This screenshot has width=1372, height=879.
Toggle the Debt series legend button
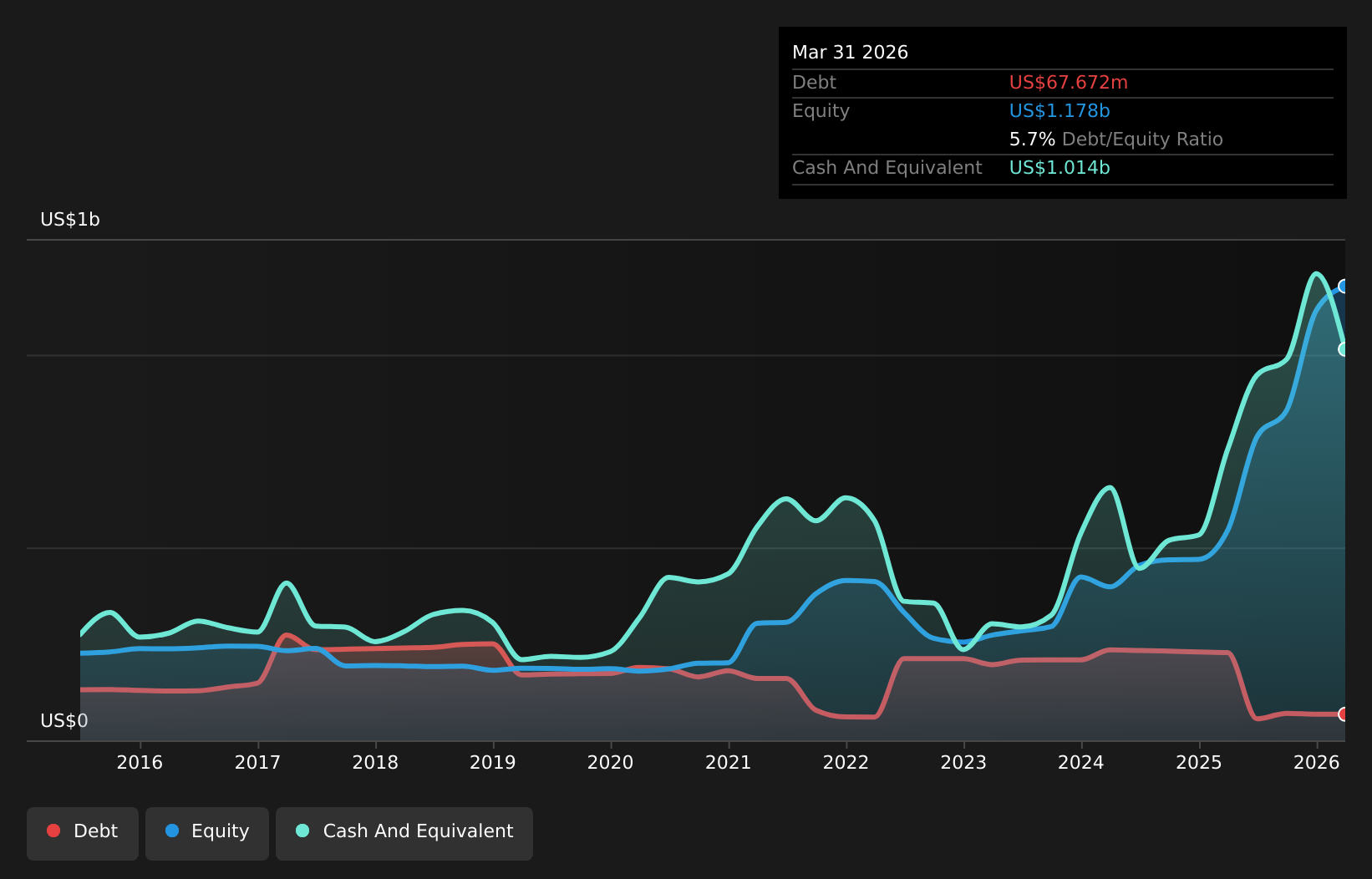point(83,833)
